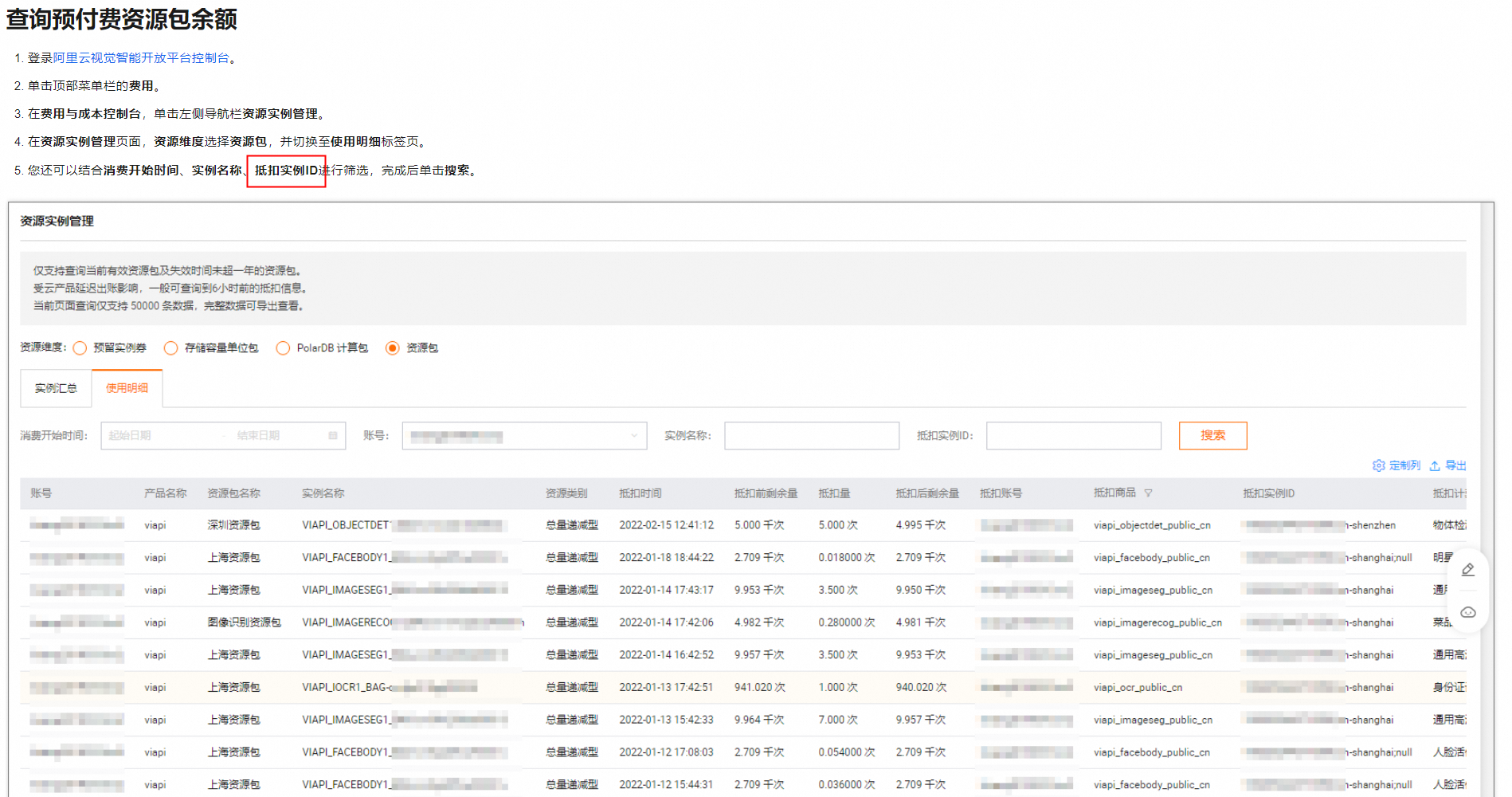Click the floating edit pencil icon
The height and width of the screenshot is (797, 1512).
pyautogui.click(x=1468, y=569)
